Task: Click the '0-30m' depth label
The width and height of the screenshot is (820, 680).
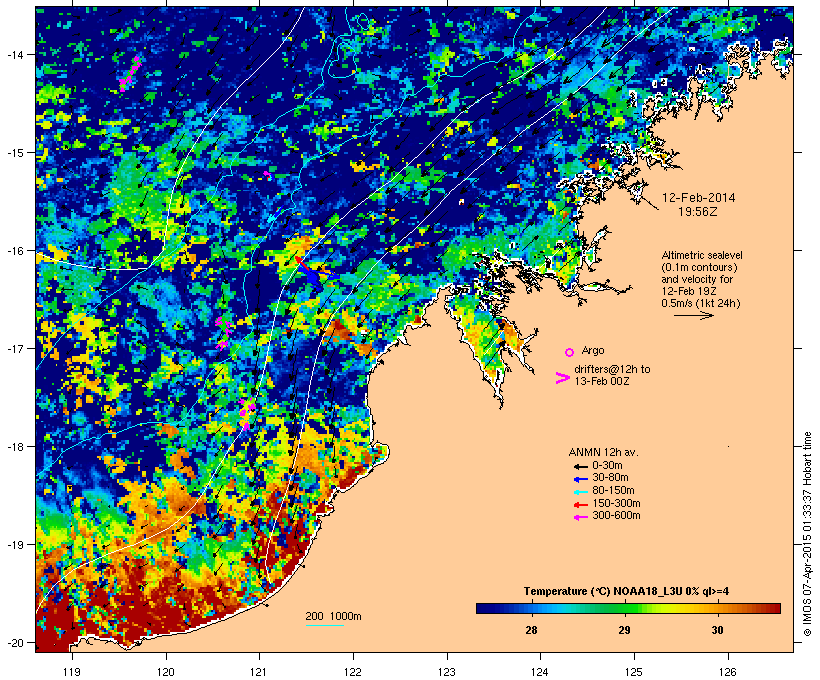Action: point(607,466)
